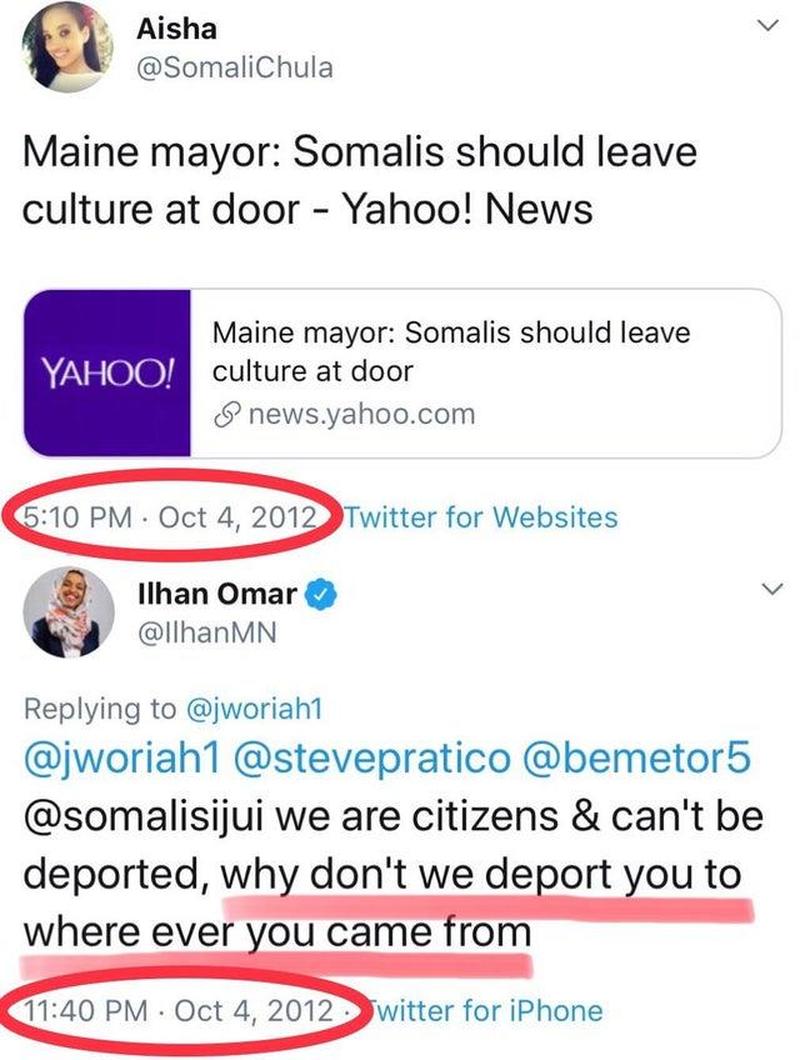Open the 5:10 PM Oct 4, 2012 timestamp
The width and height of the screenshot is (800, 1060).
pyautogui.click(x=170, y=517)
